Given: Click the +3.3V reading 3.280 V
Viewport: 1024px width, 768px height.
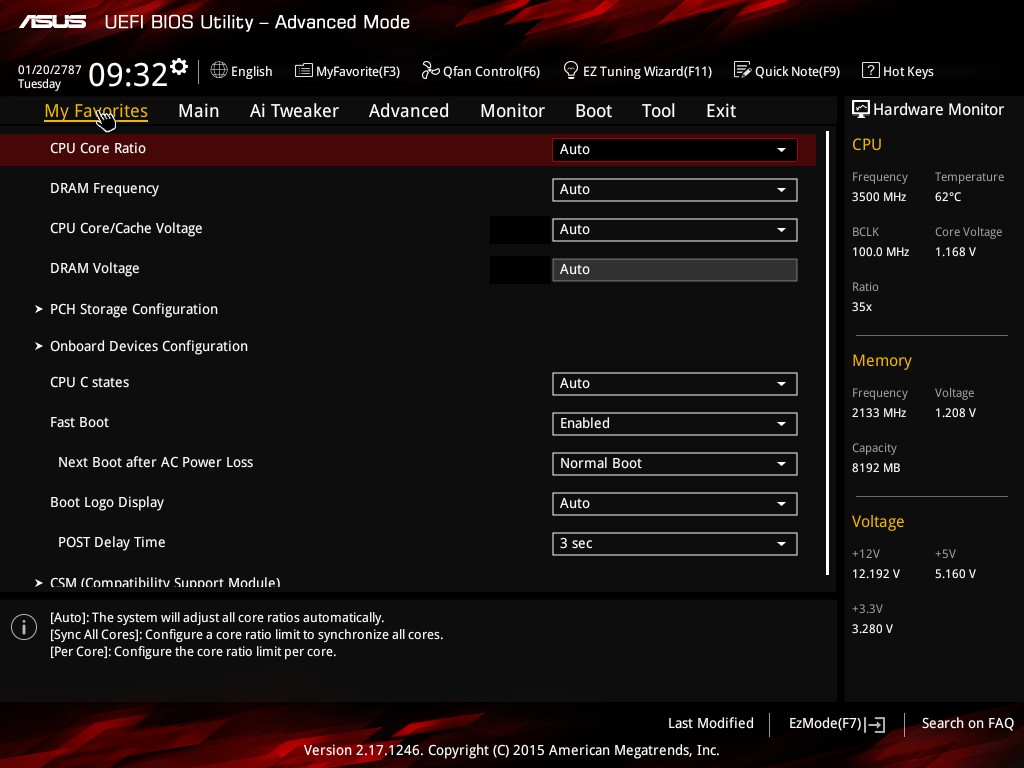Looking at the screenshot, I should 872,629.
